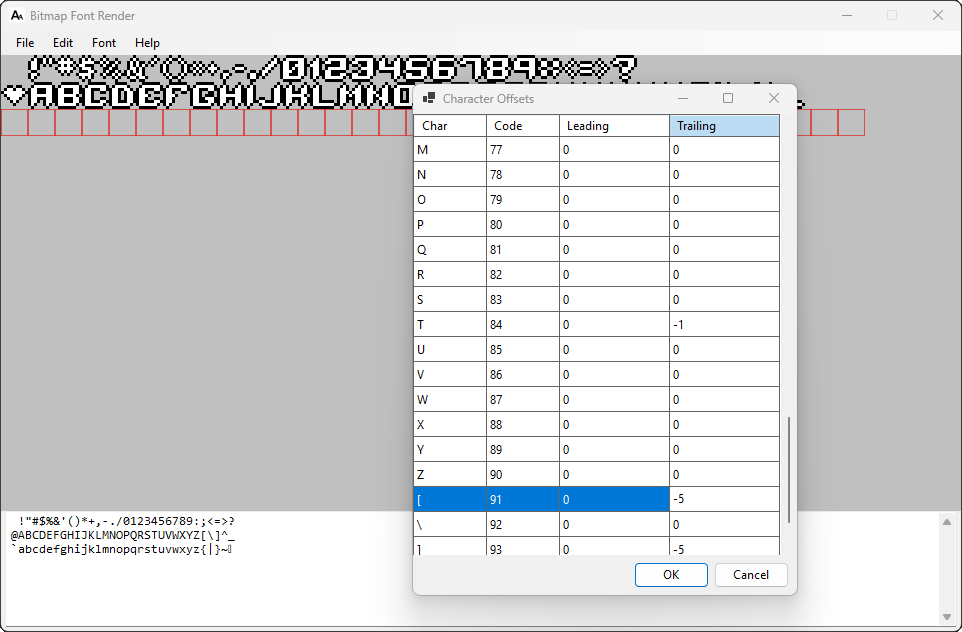The image size is (962, 632).
Task: Select the row for character O
Action: pos(597,200)
